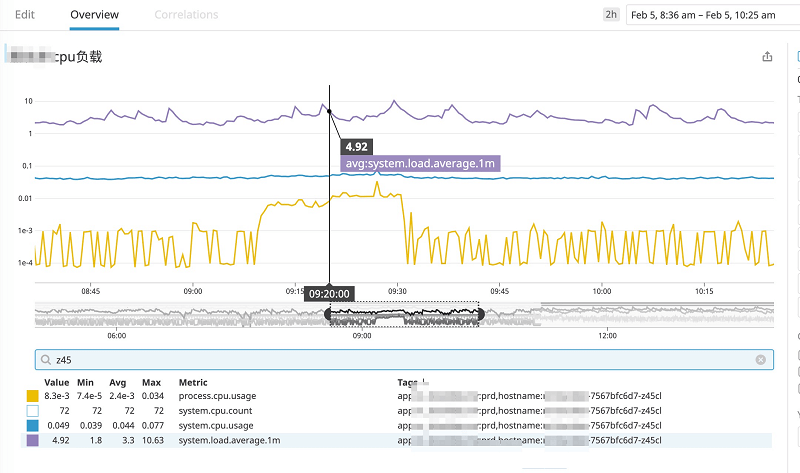Select the Overview tab
This screenshot has height=473, width=800.
click(x=95, y=15)
